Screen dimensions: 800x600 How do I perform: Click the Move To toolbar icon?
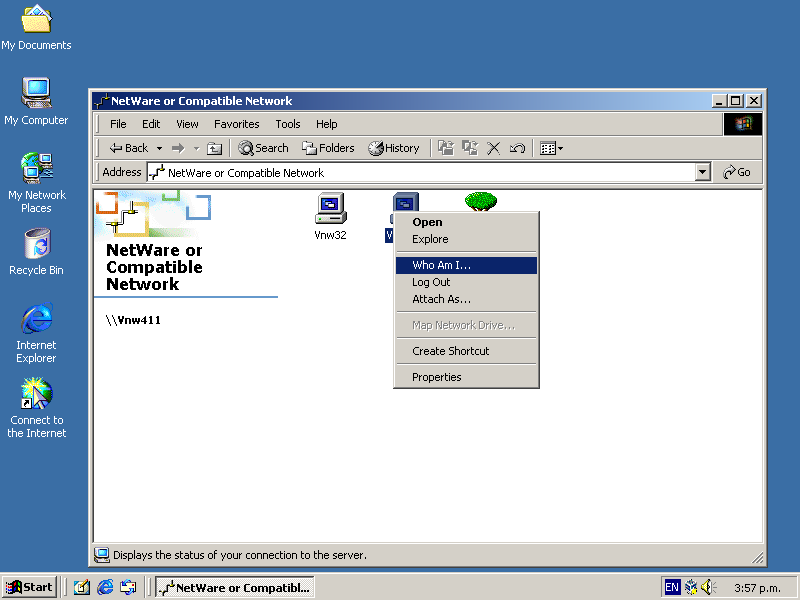tap(446, 148)
